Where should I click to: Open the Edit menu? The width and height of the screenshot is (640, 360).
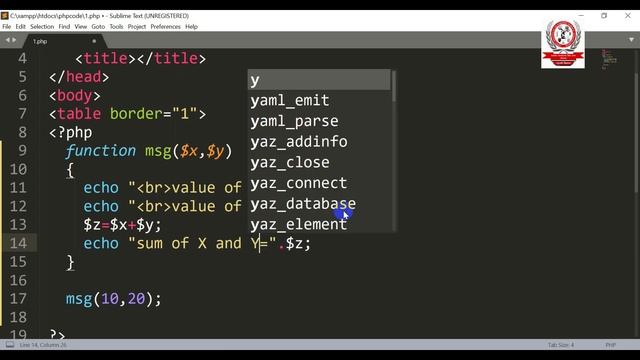point(20,27)
